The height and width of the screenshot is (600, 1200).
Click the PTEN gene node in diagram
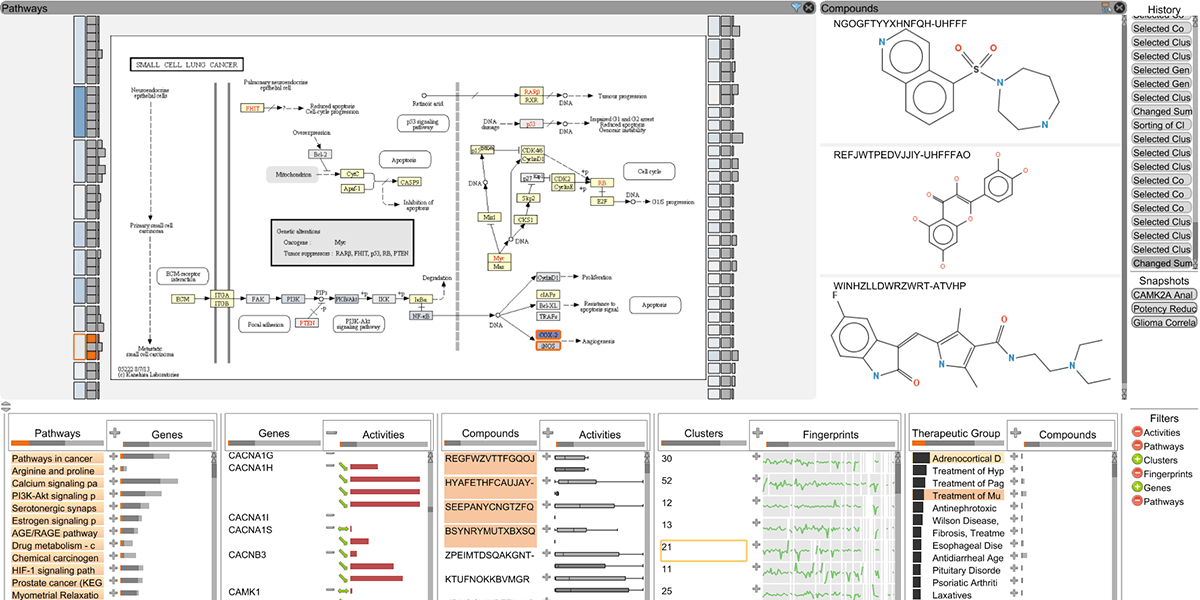(x=308, y=323)
